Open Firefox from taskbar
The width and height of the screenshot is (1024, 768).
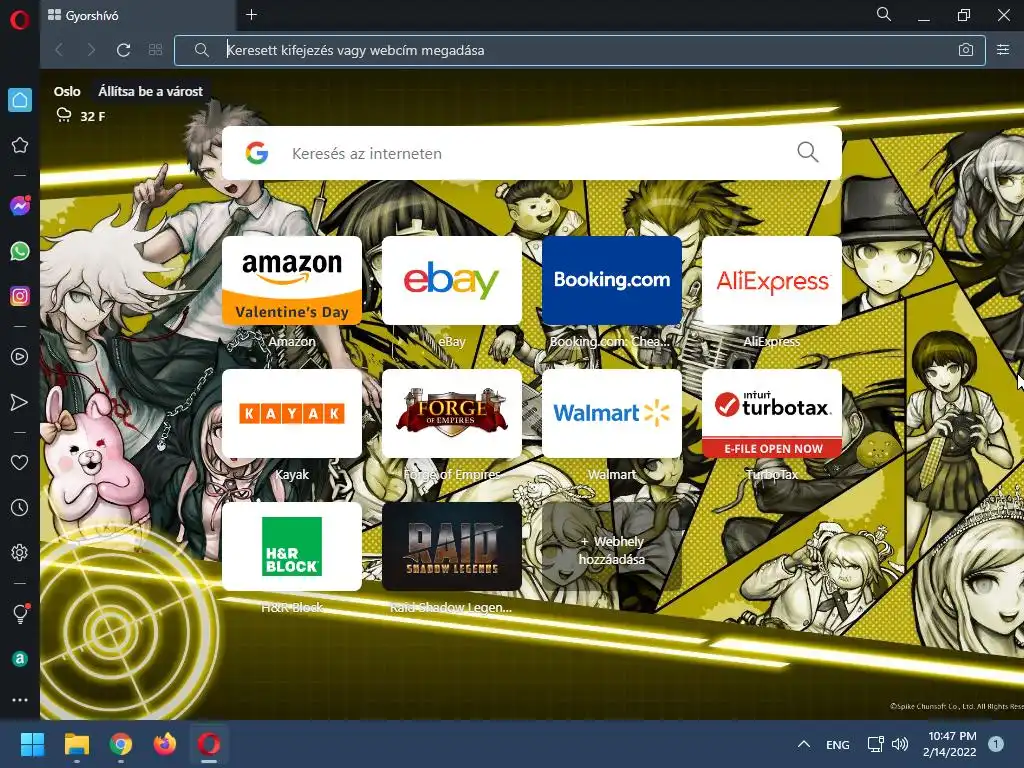165,744
